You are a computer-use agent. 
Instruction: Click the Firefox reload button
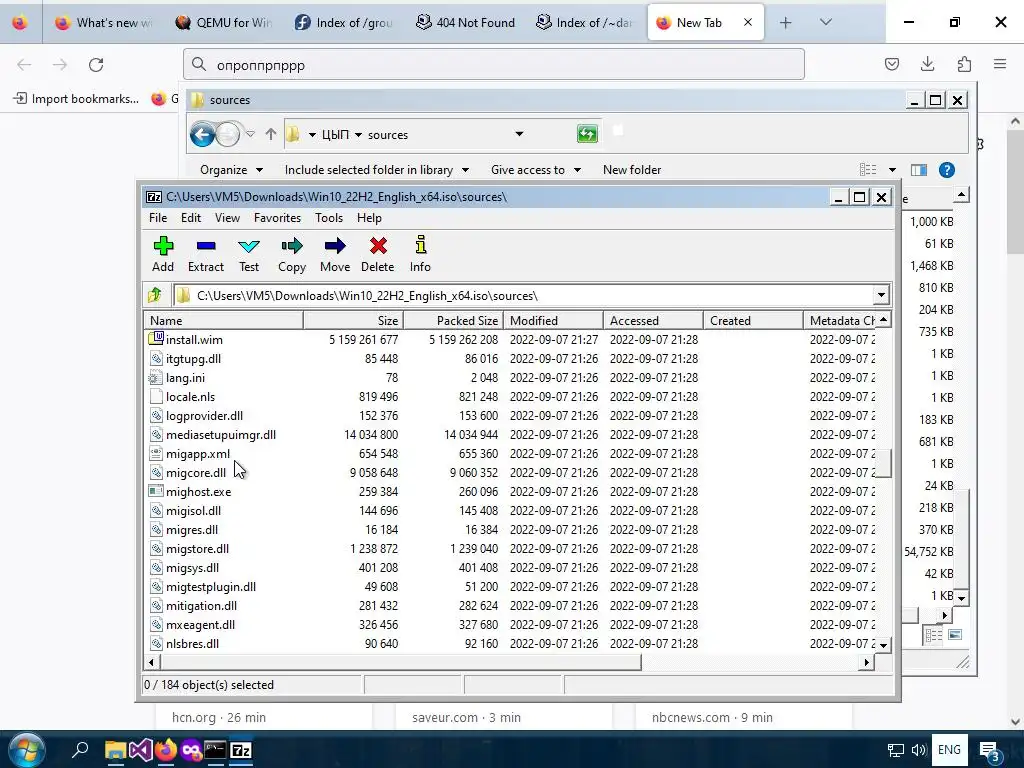click(x=96, y=65)
